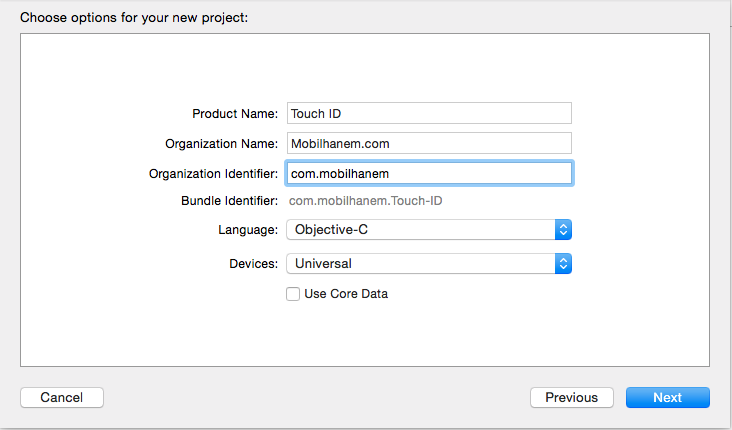
Task: Click the Language label
Action: [x=248, y=230]
